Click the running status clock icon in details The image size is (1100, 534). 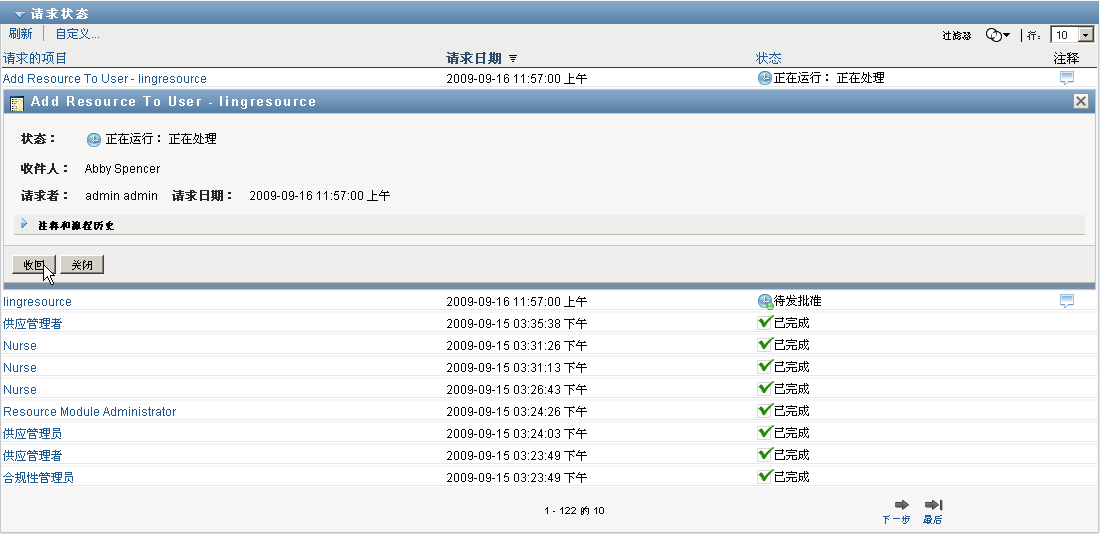pos(94,139)
